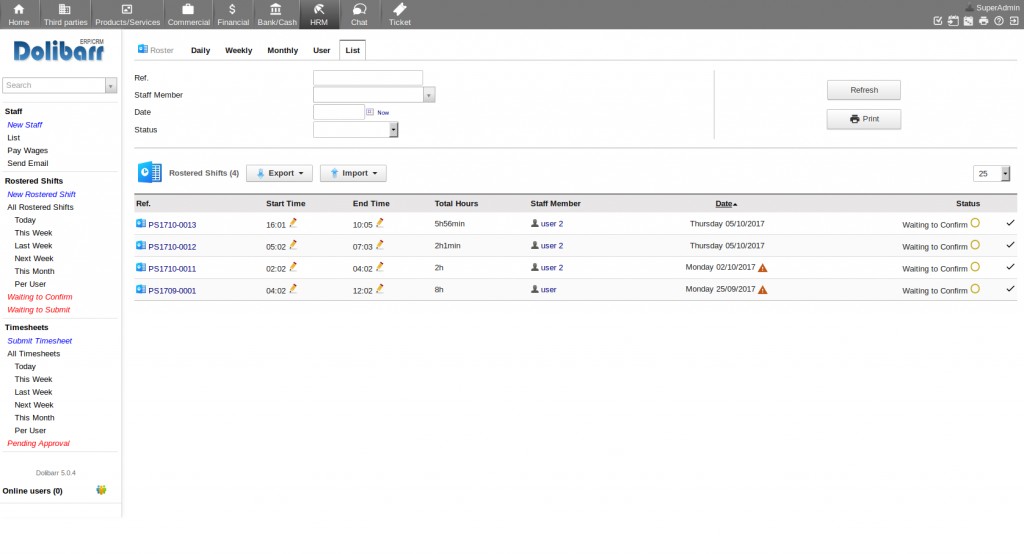Open the Export dropdown menu
The width and height of the screenshot is (1024, 554).
(x=280, y=173)
